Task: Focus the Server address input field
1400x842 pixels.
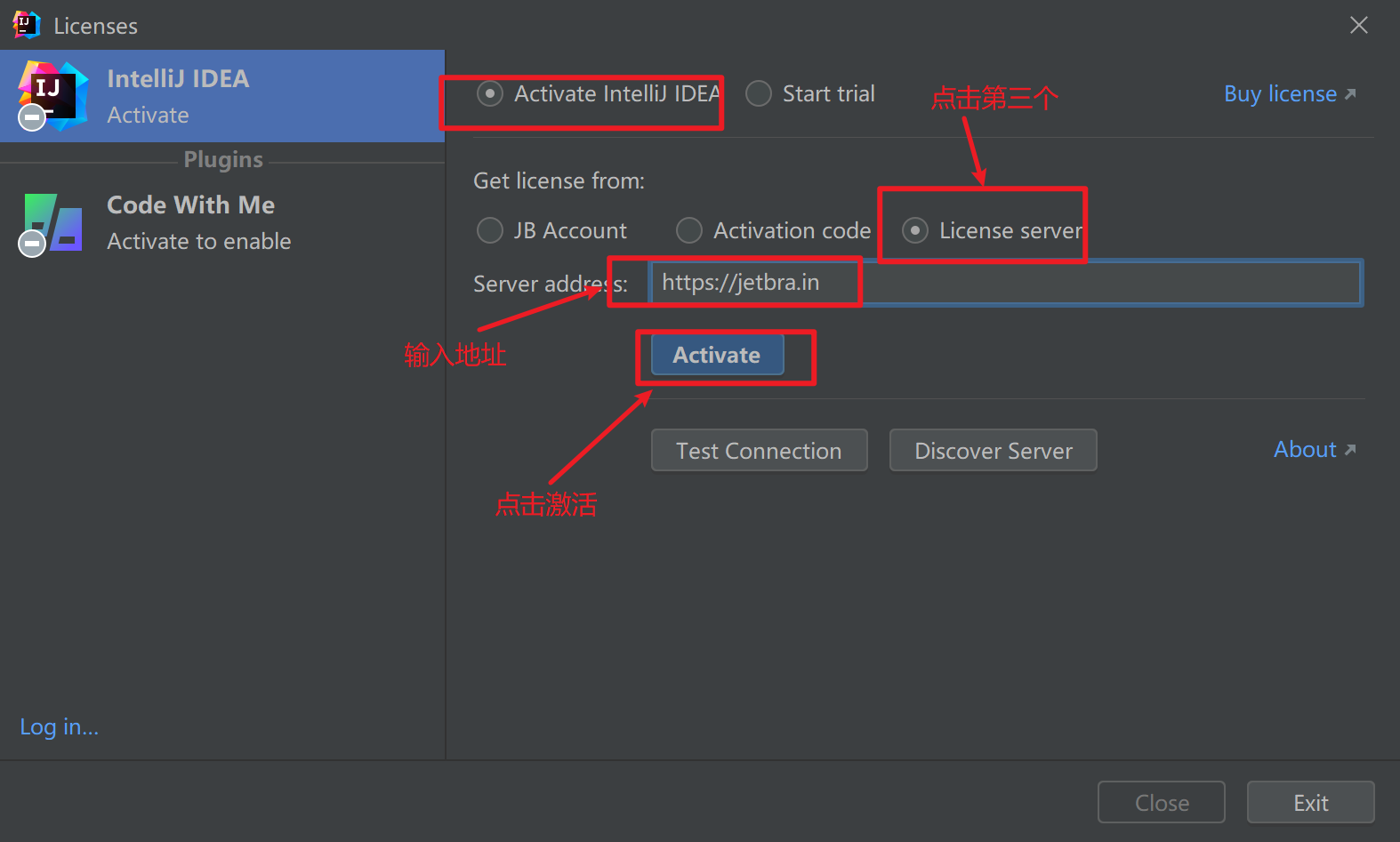Action: 1006,283
